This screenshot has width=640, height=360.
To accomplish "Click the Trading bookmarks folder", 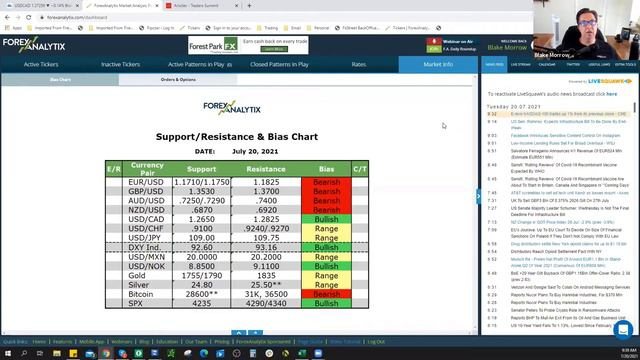I will 267,28.
